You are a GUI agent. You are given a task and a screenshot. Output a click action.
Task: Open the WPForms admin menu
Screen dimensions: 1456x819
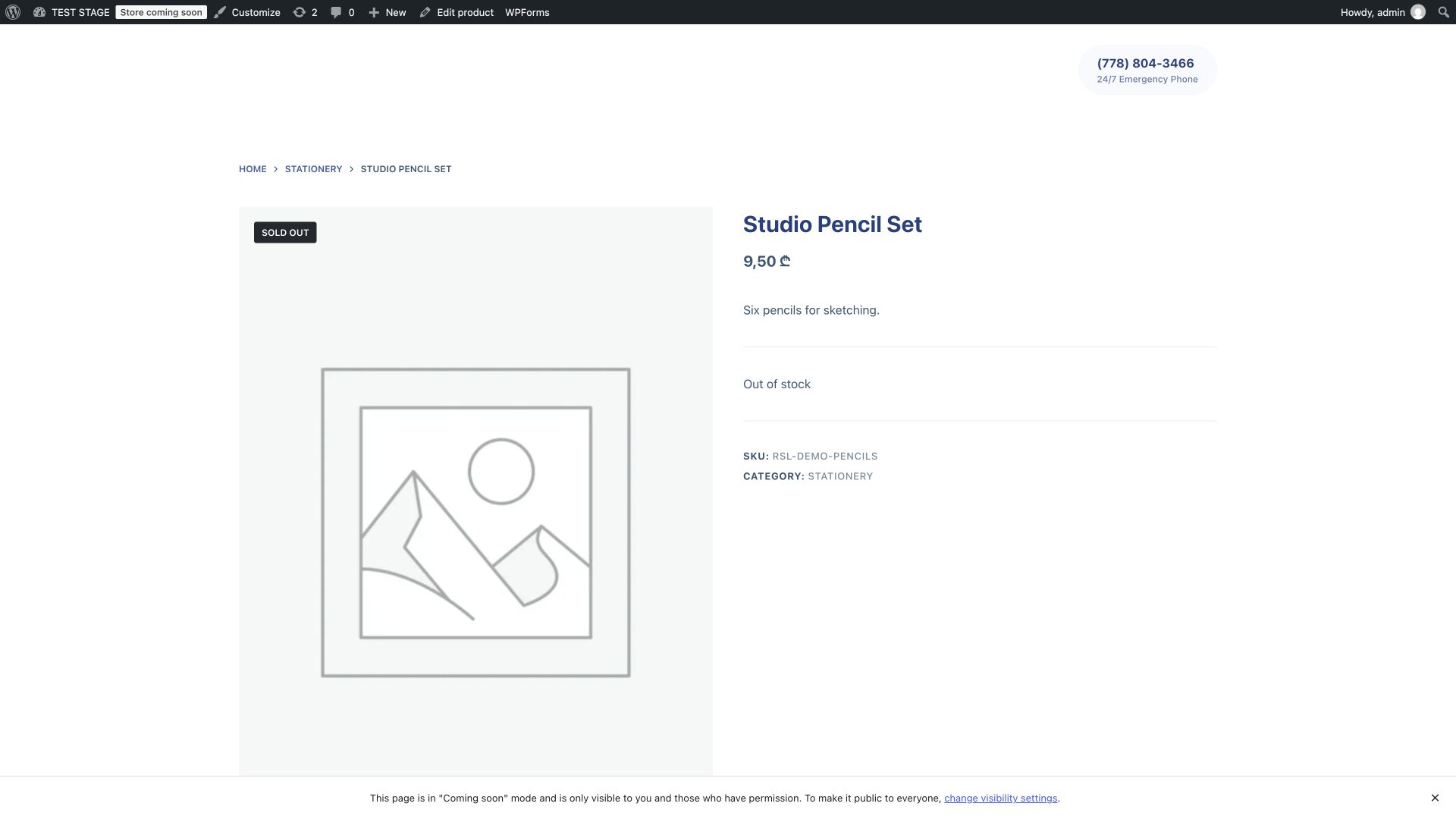tap(527, 12)
